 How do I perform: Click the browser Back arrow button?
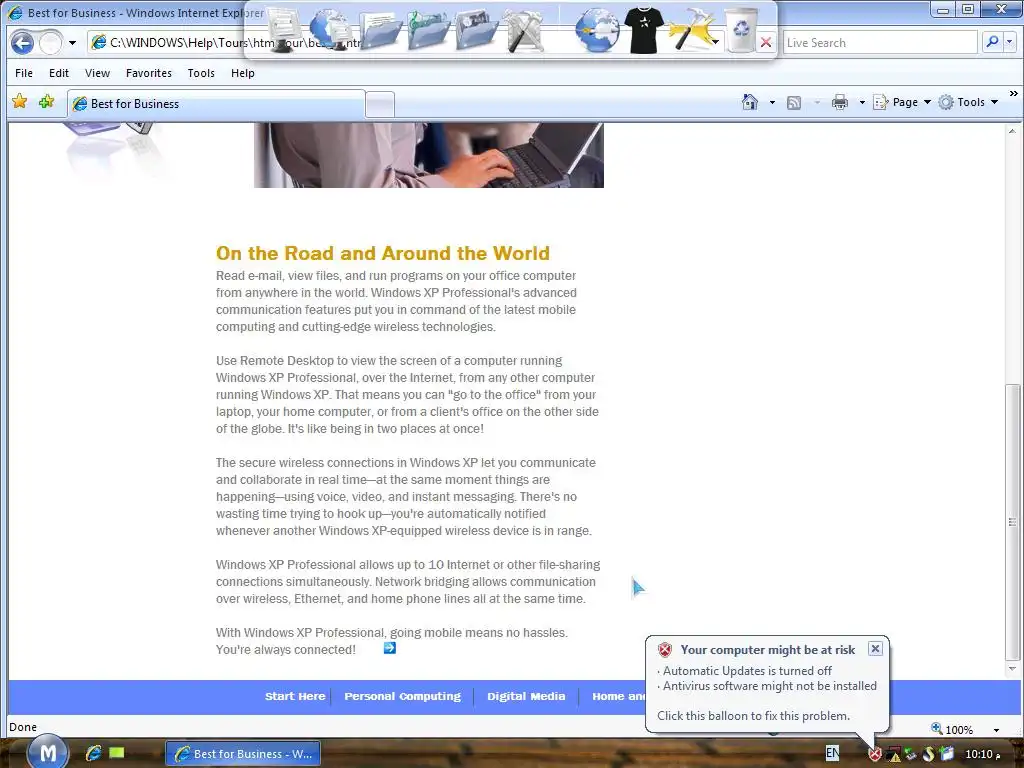pyautogui.click(x=22, y=43)
